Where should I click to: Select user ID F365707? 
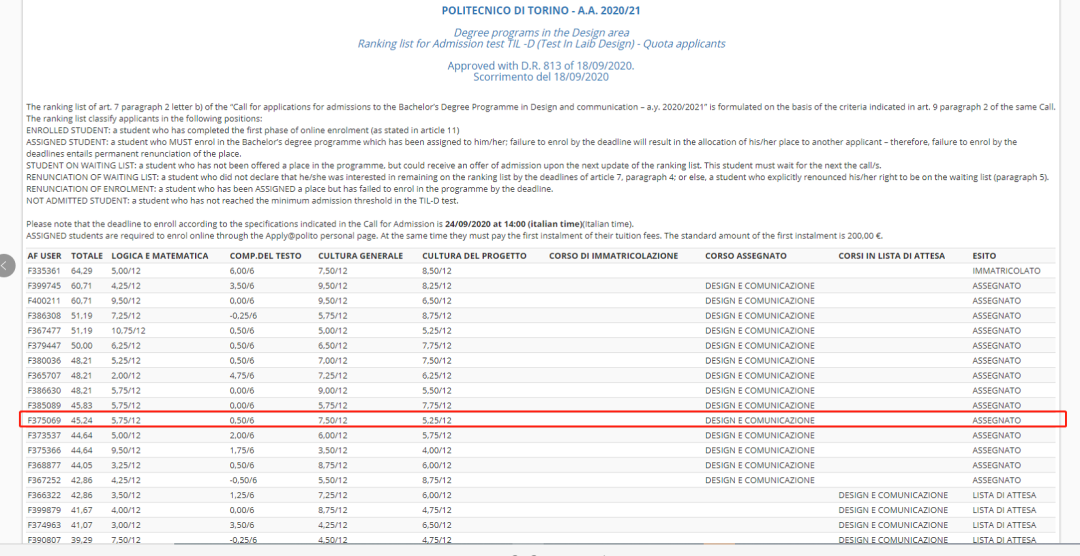coord(44,375)
